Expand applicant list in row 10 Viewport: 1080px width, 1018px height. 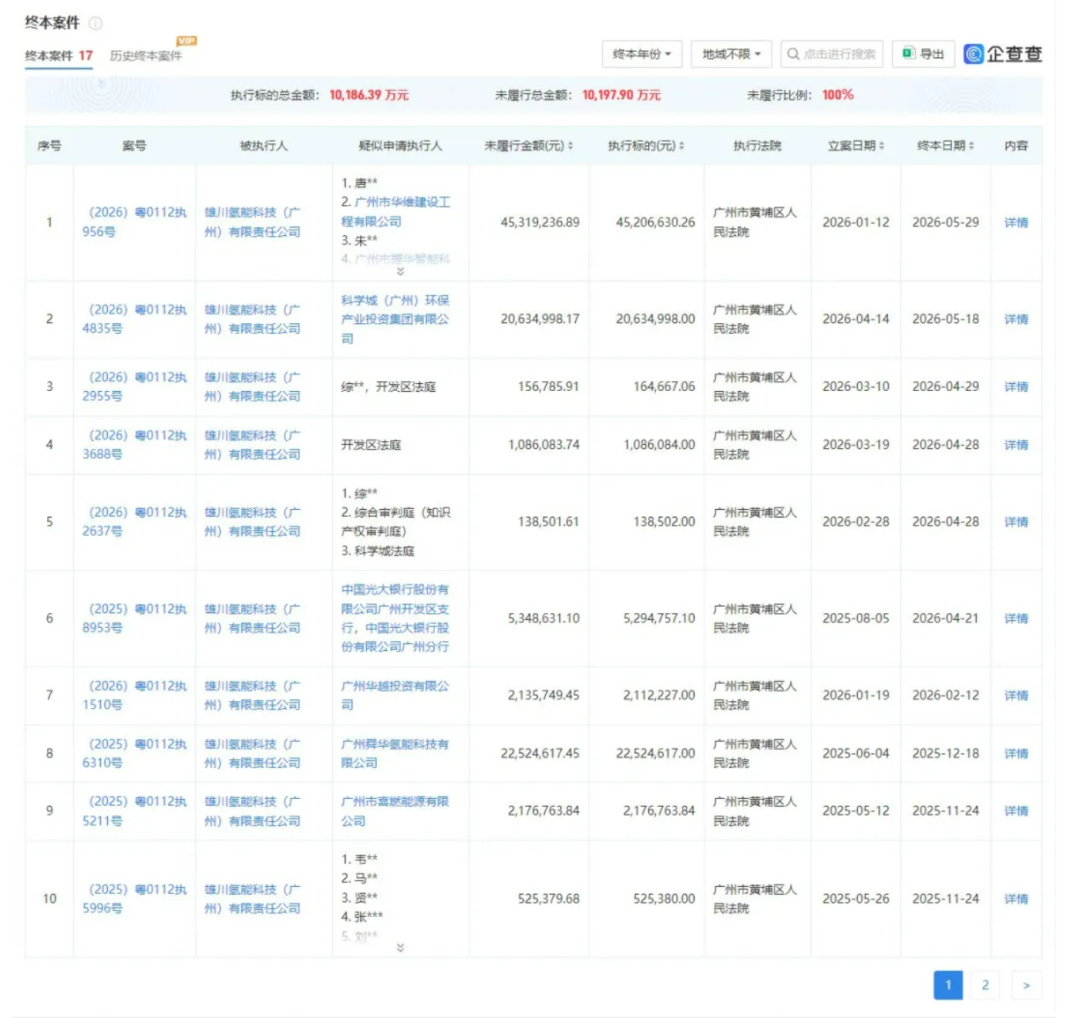[400, 948]
